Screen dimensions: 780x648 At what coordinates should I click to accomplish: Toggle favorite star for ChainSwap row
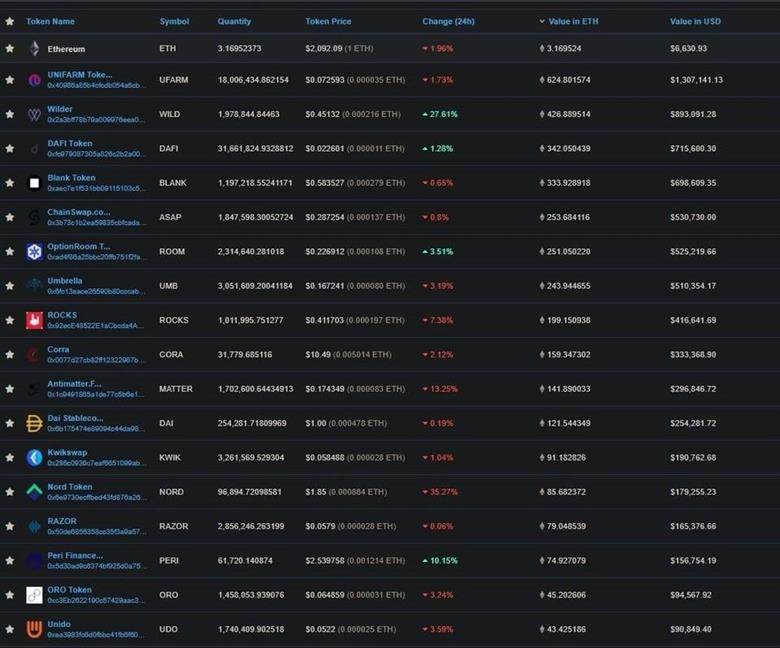pos(9,217)
